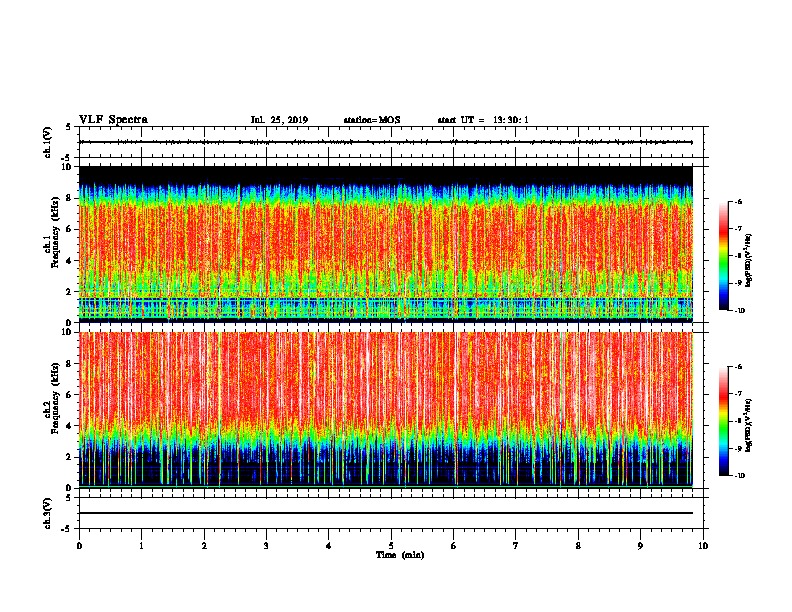Click time axis tick label "1"
The width and height of the screenshot is (792, 612).
pyautogui.click(x=141, y=545)
